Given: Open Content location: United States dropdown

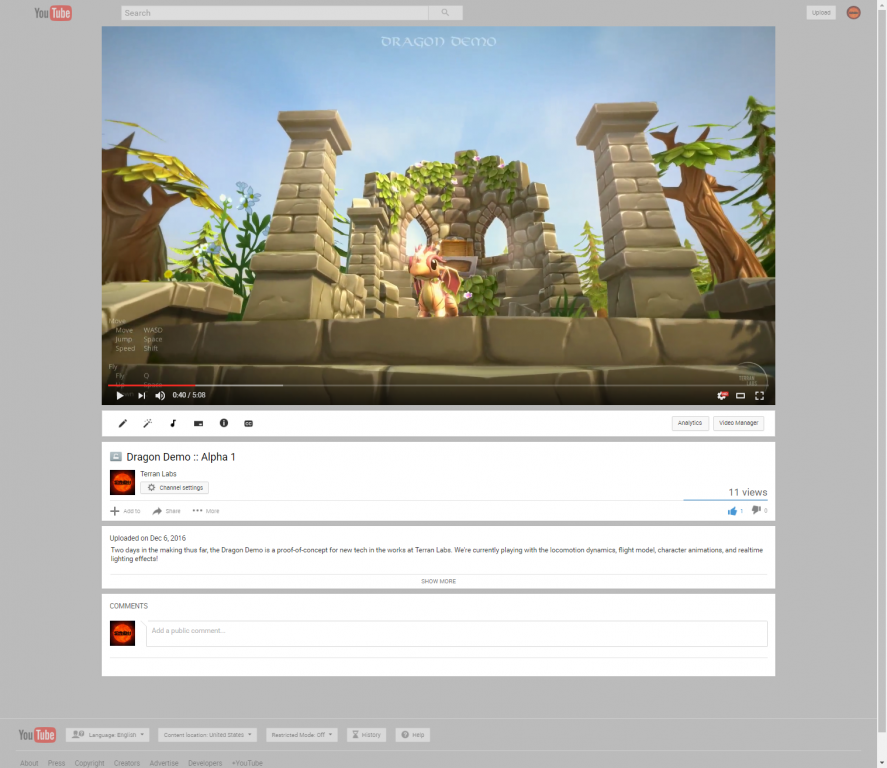Looking at the screenshot, I should pyautogui.click(x=208, y=735).
